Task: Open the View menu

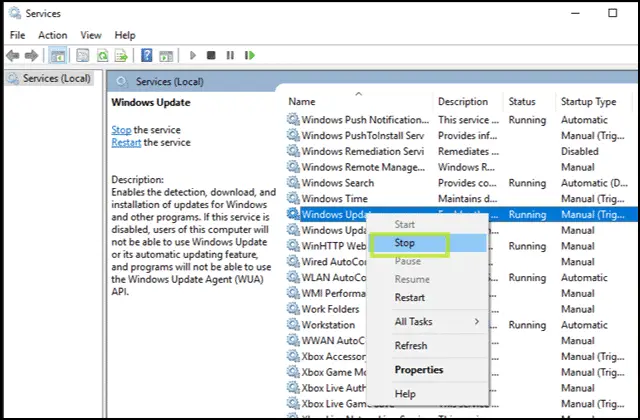Action: click(91, 35)
